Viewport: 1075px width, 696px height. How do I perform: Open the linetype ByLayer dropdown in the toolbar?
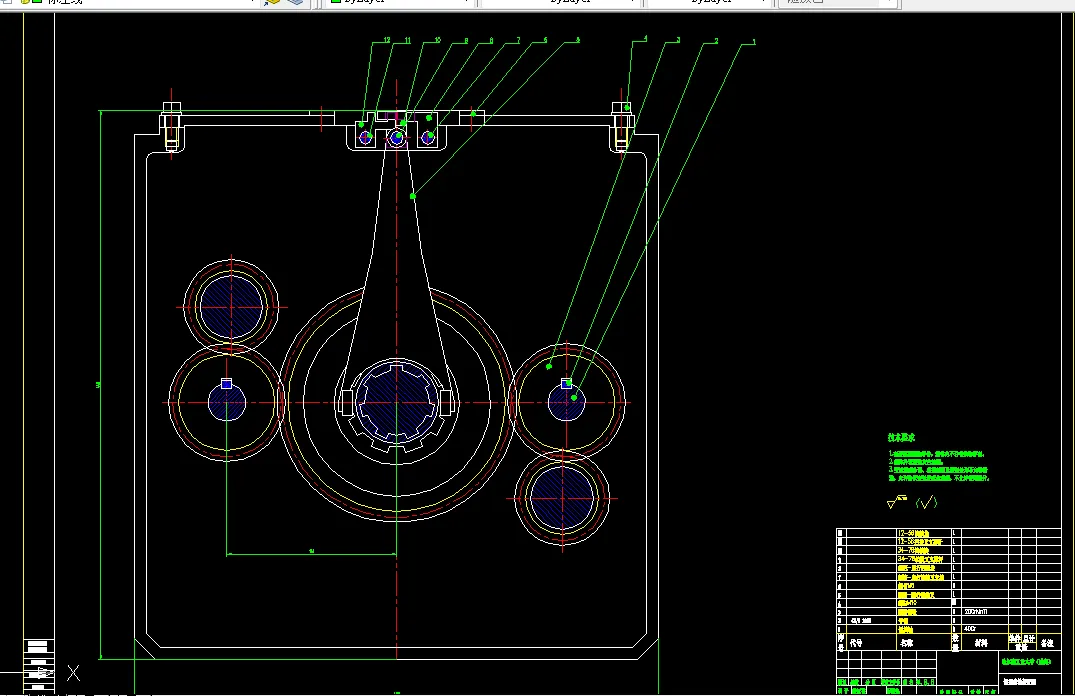click(560, 2)
